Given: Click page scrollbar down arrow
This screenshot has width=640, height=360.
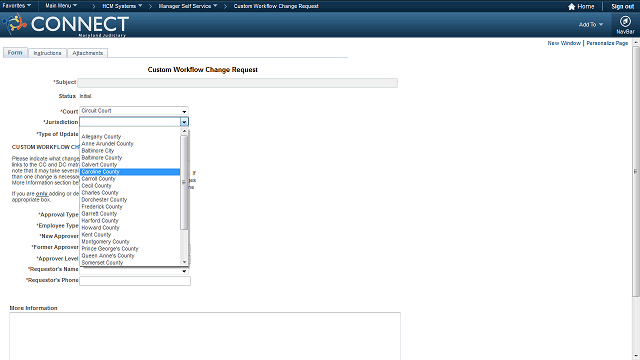Looking at the screenshot, I should click(636, 357).
